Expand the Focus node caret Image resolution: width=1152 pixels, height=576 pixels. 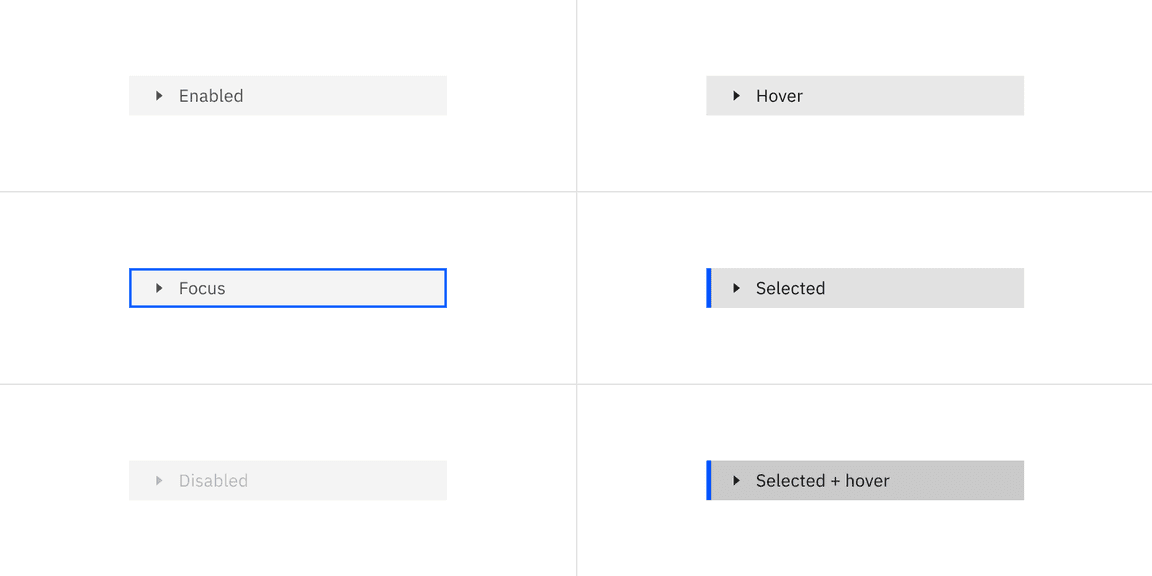click(159, 288)
